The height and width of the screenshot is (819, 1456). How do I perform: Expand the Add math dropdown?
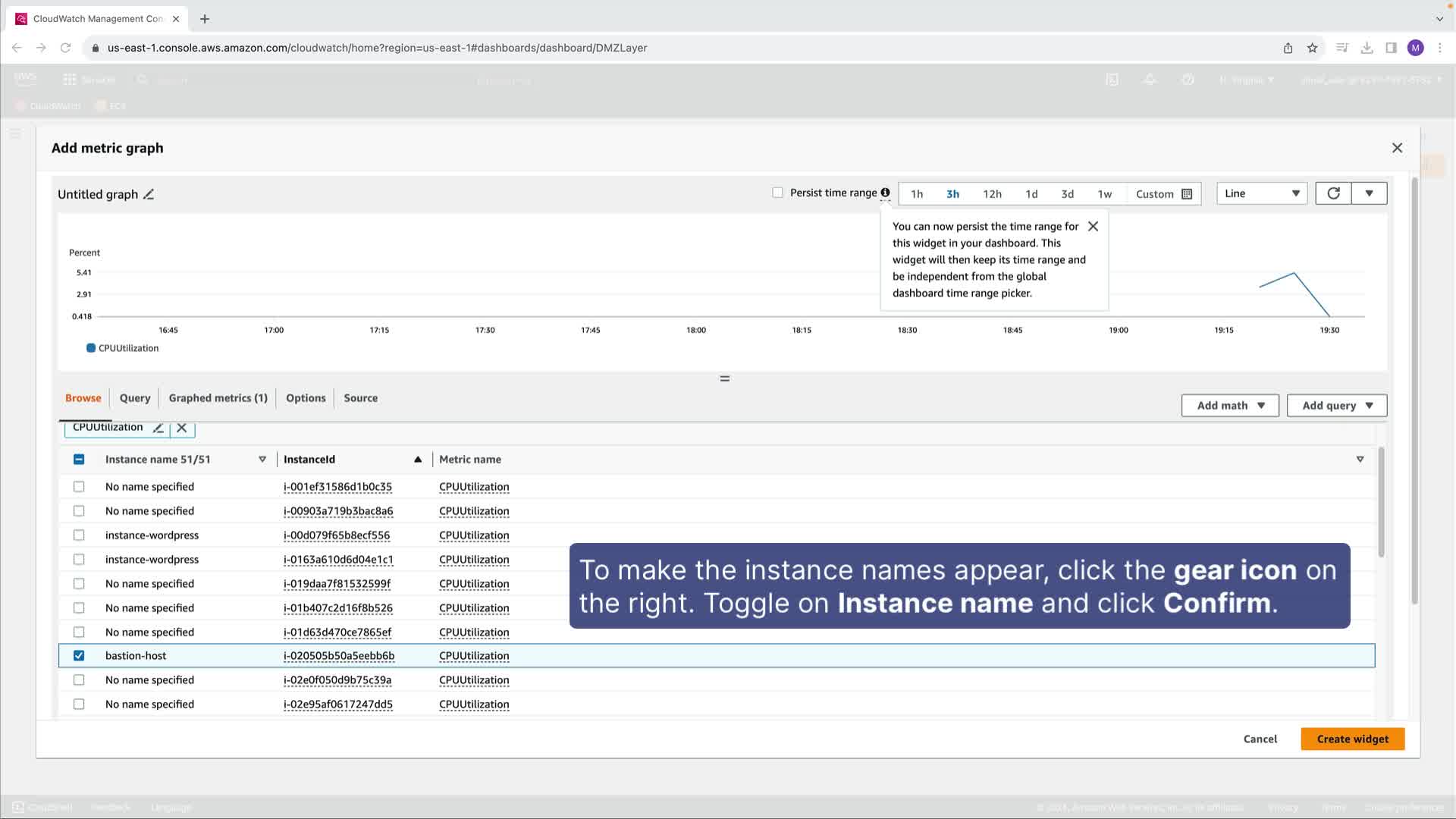[1230, 406]
